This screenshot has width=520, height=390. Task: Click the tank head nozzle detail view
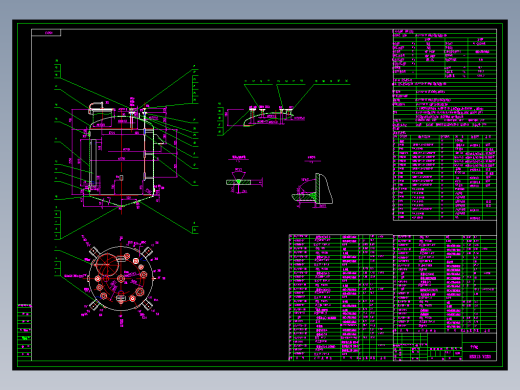pos(265,117)
